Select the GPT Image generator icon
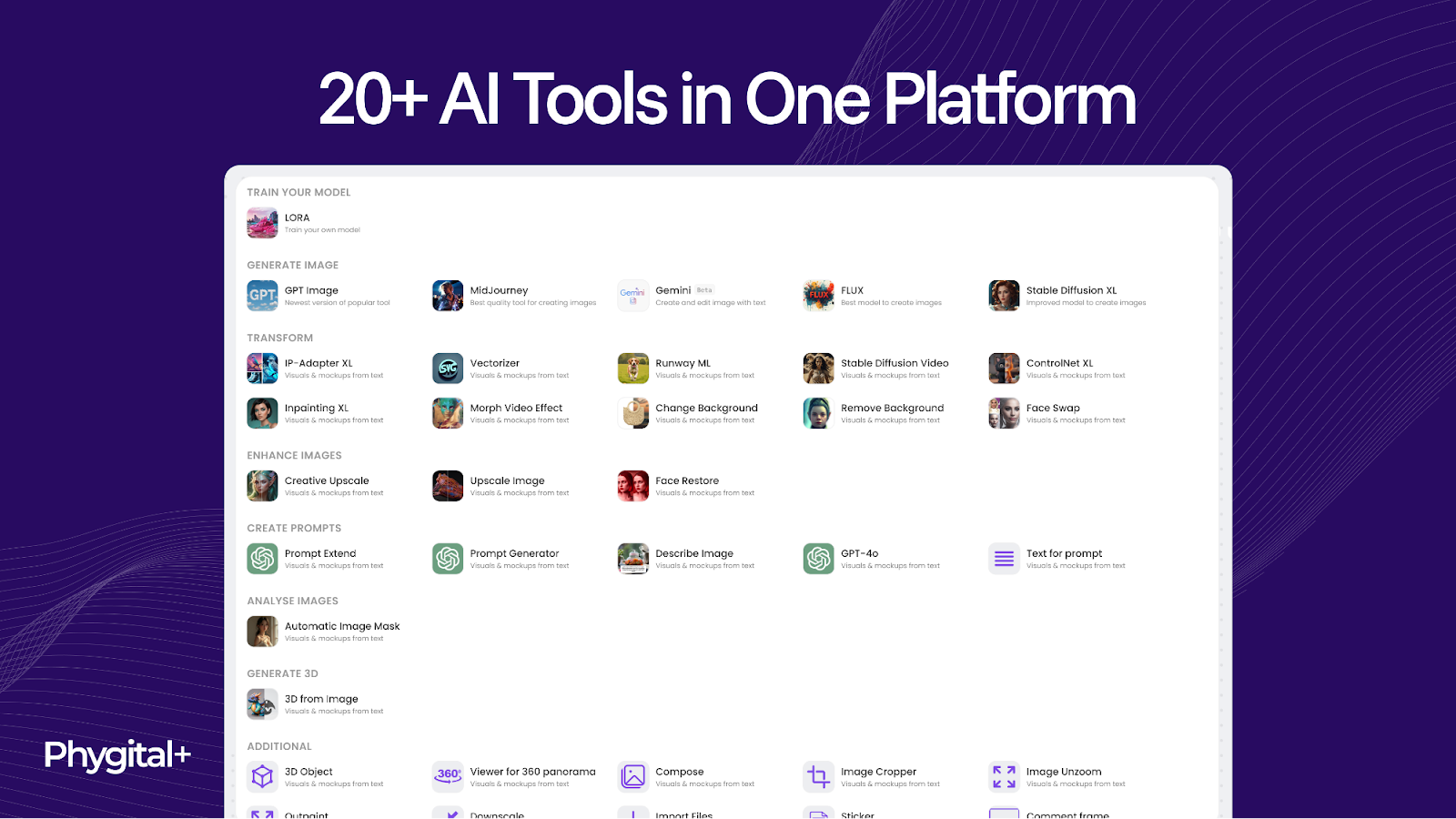This screenshot has height=819, width=1456. pos(262,296)
